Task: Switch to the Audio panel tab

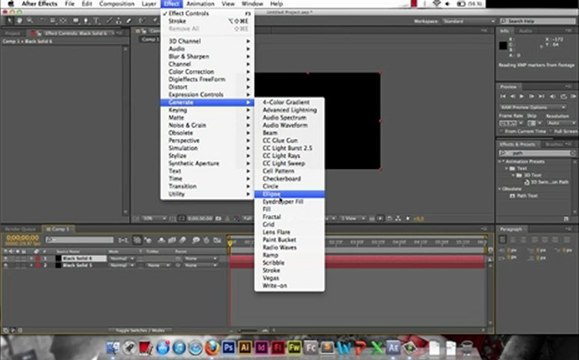Action: coord(525,31)
